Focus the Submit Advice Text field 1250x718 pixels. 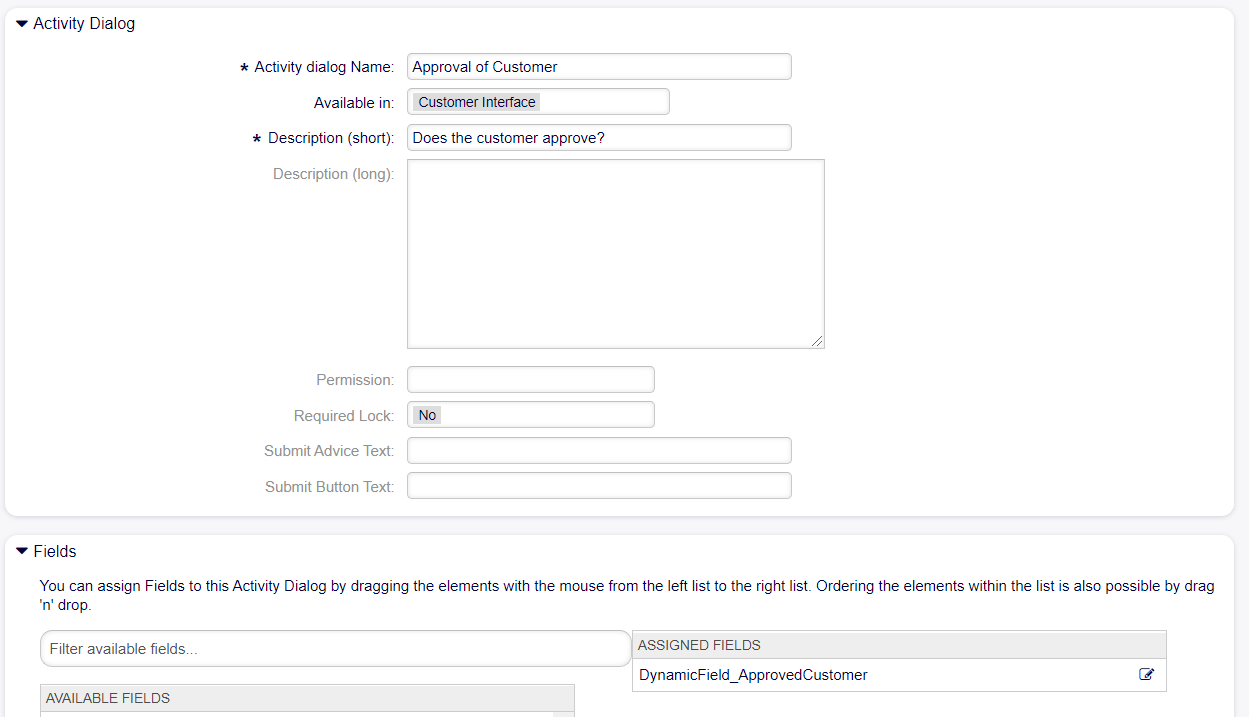pyautogui.click(x=598, y=451)
